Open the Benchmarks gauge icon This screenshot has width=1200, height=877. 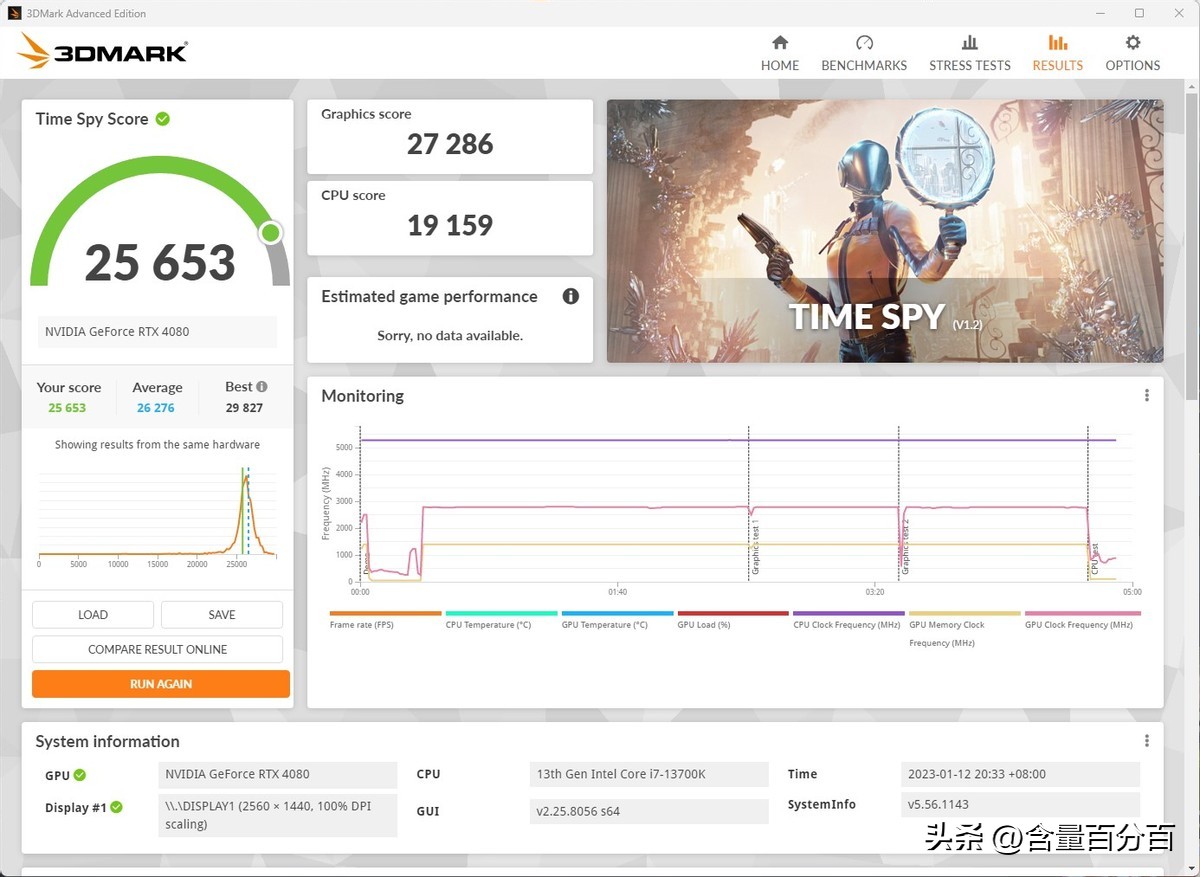864,43
